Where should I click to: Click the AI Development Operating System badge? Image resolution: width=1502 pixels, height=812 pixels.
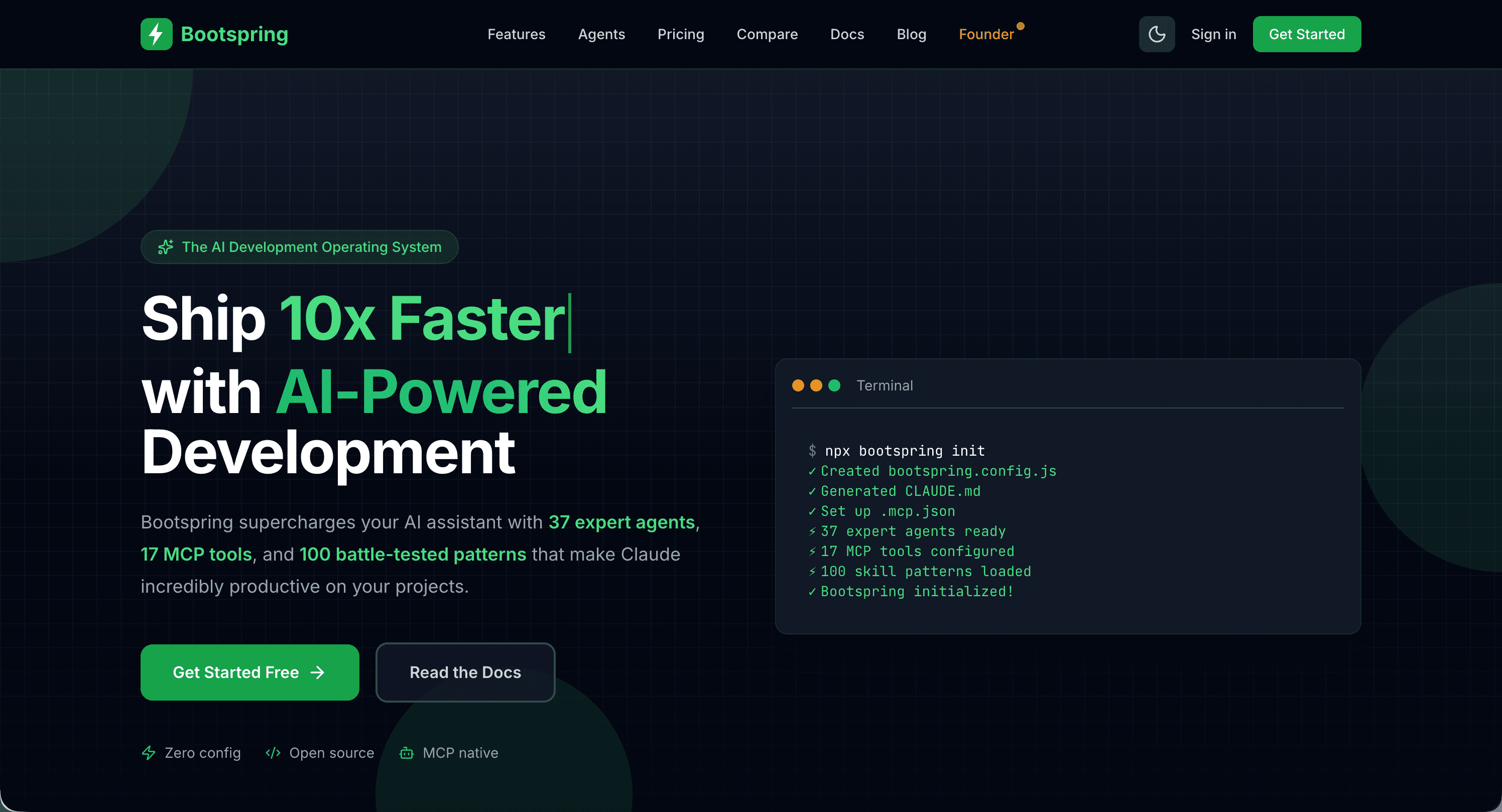click(x=299, y=246)
